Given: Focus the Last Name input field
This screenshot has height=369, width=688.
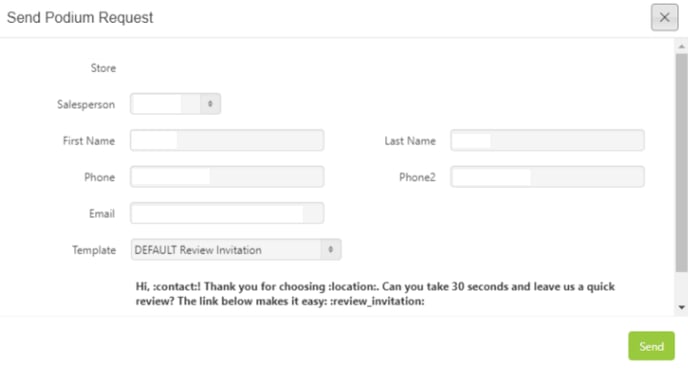Looking at the screenshot, I should [x=548, y=140].
